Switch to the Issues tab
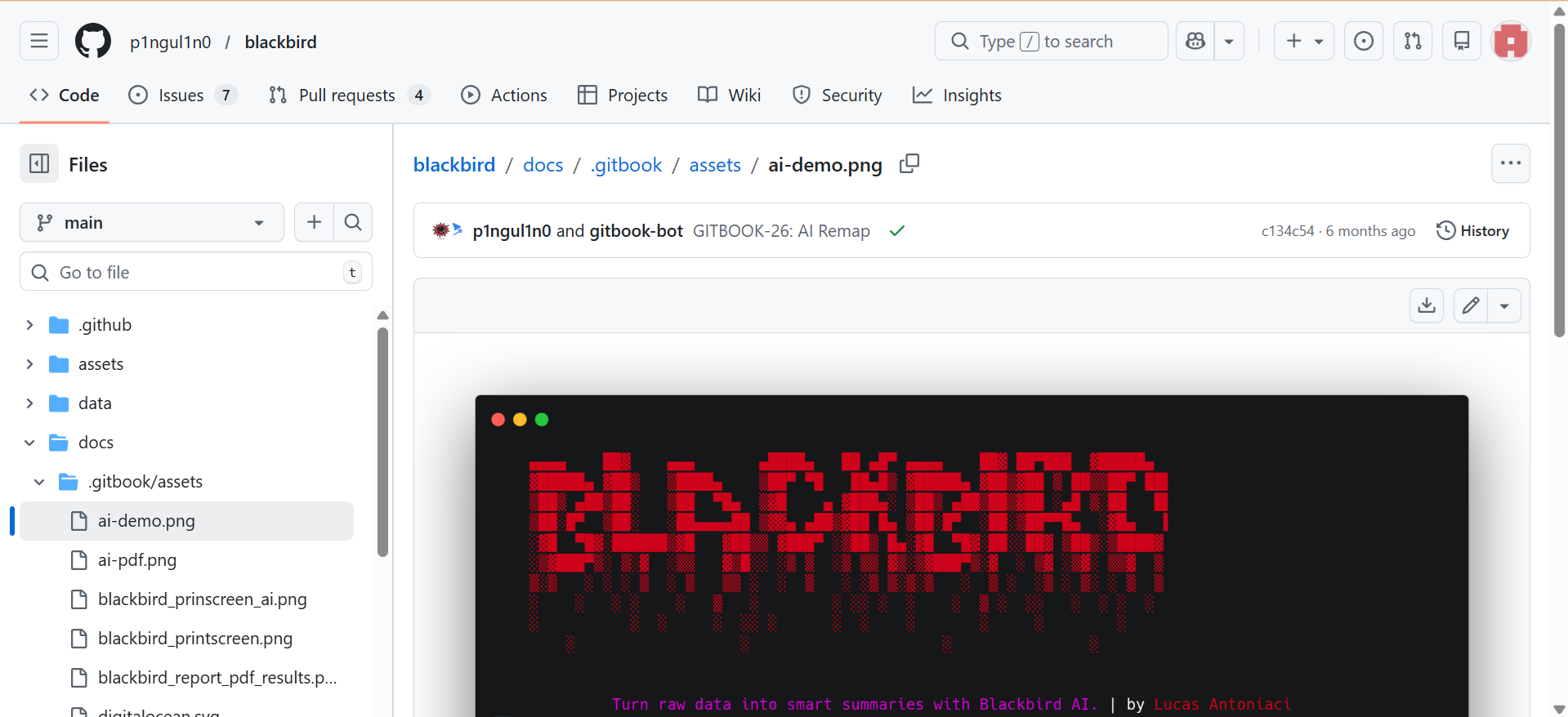 pos(183,96)
